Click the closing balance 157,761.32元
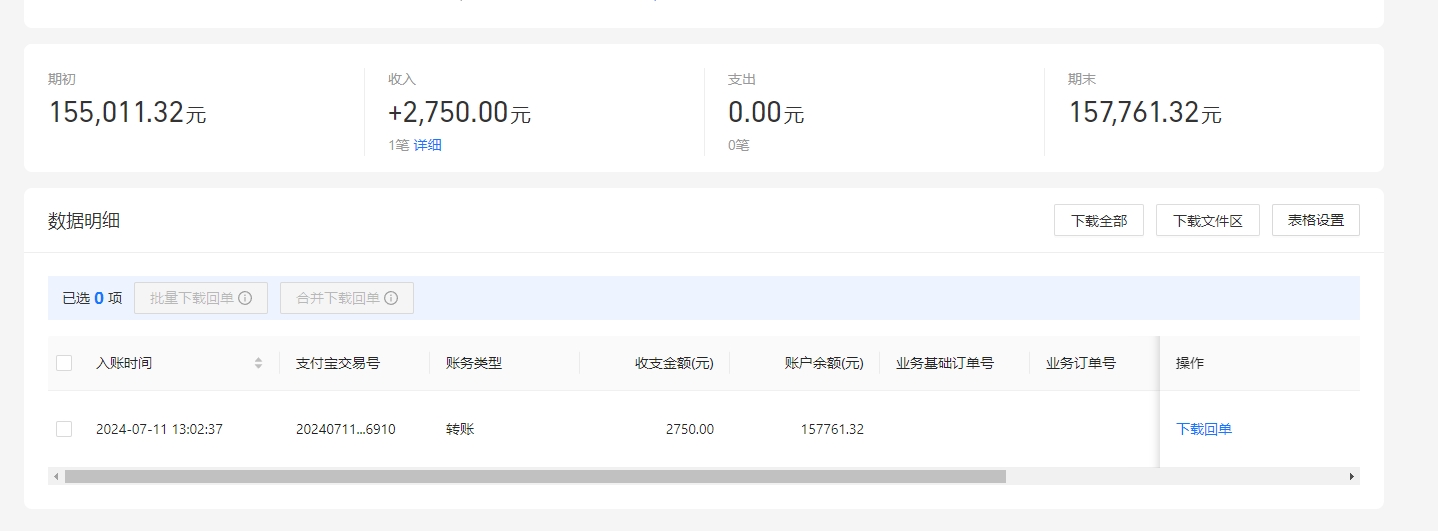 tap(1145, 112)
